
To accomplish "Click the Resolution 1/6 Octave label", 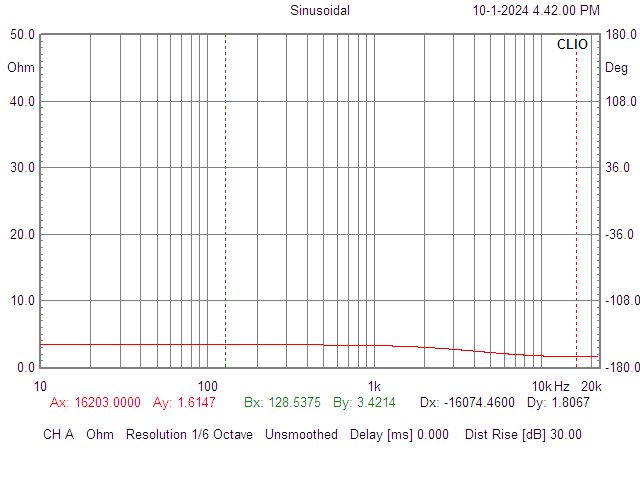I will (x=190, y=435).
